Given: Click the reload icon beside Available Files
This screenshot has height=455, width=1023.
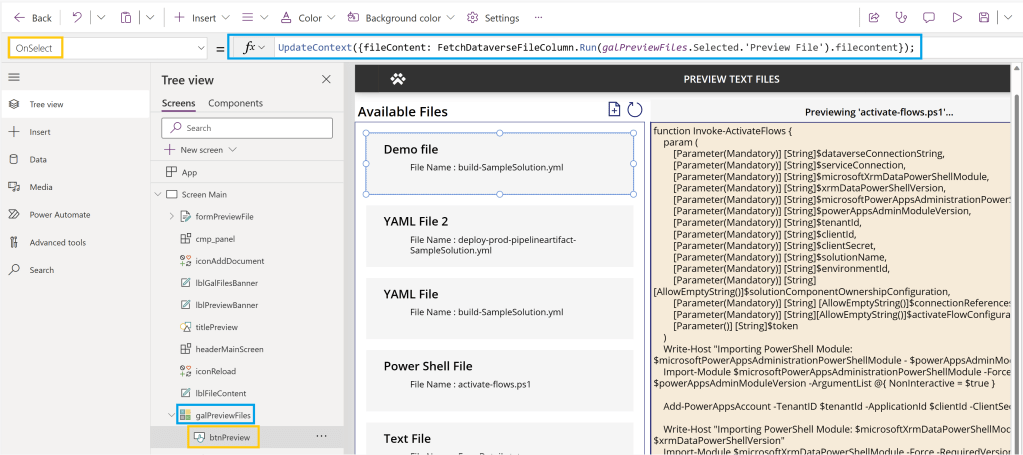Looking at the screenshot, I should (x=635, y=110).
